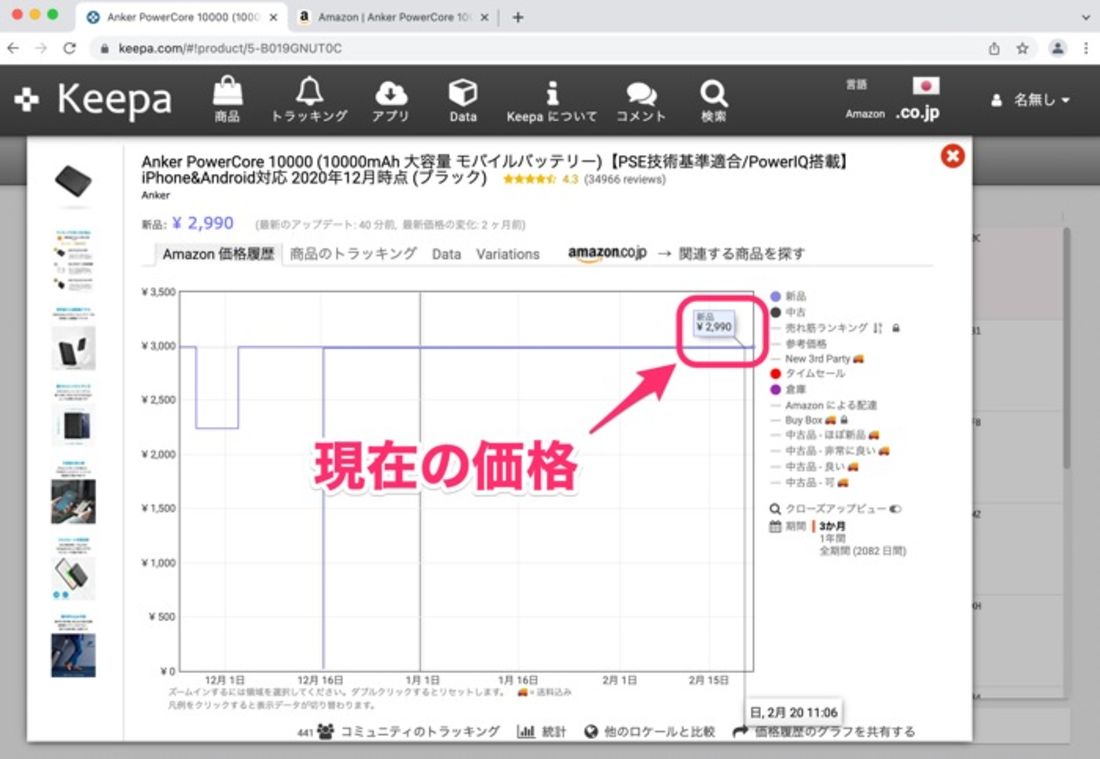The image size is (1100, 759).
Task: Open the Chrome profile avatar icon
Action: (1057, 48)
